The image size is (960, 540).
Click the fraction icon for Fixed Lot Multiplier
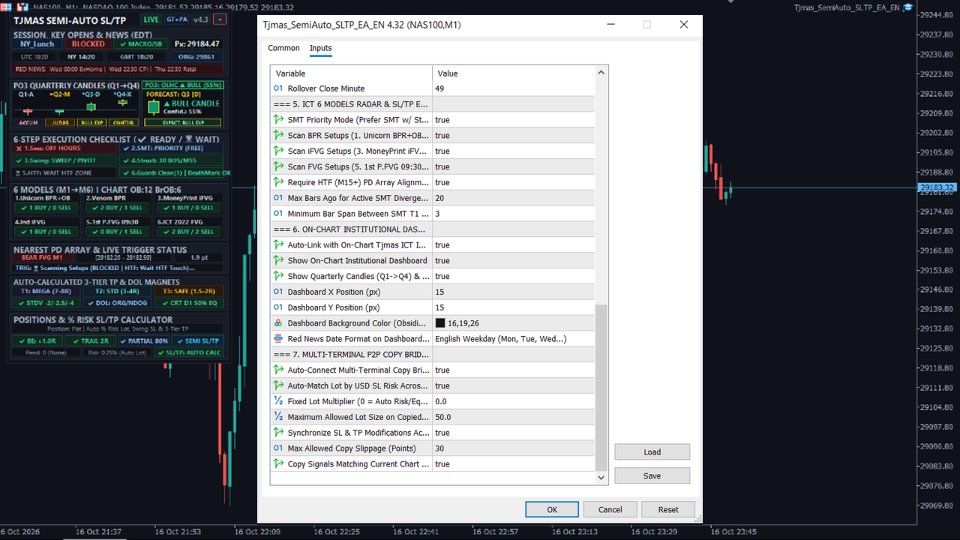pos(278,401)
